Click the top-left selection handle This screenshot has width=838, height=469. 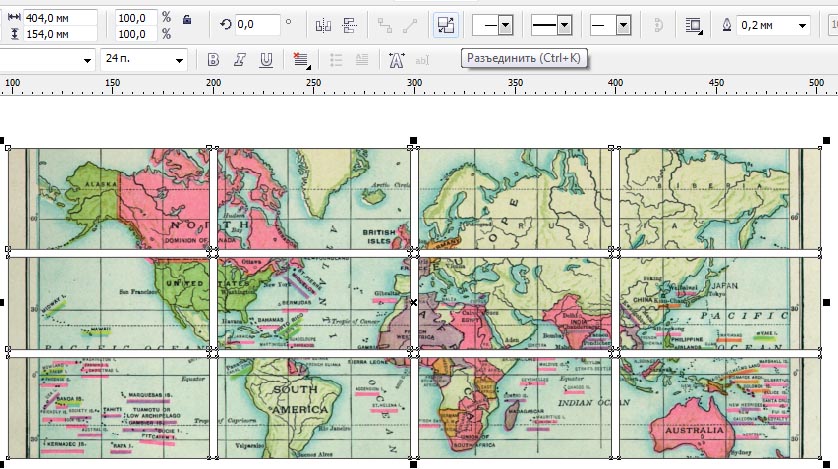(2, 140)
